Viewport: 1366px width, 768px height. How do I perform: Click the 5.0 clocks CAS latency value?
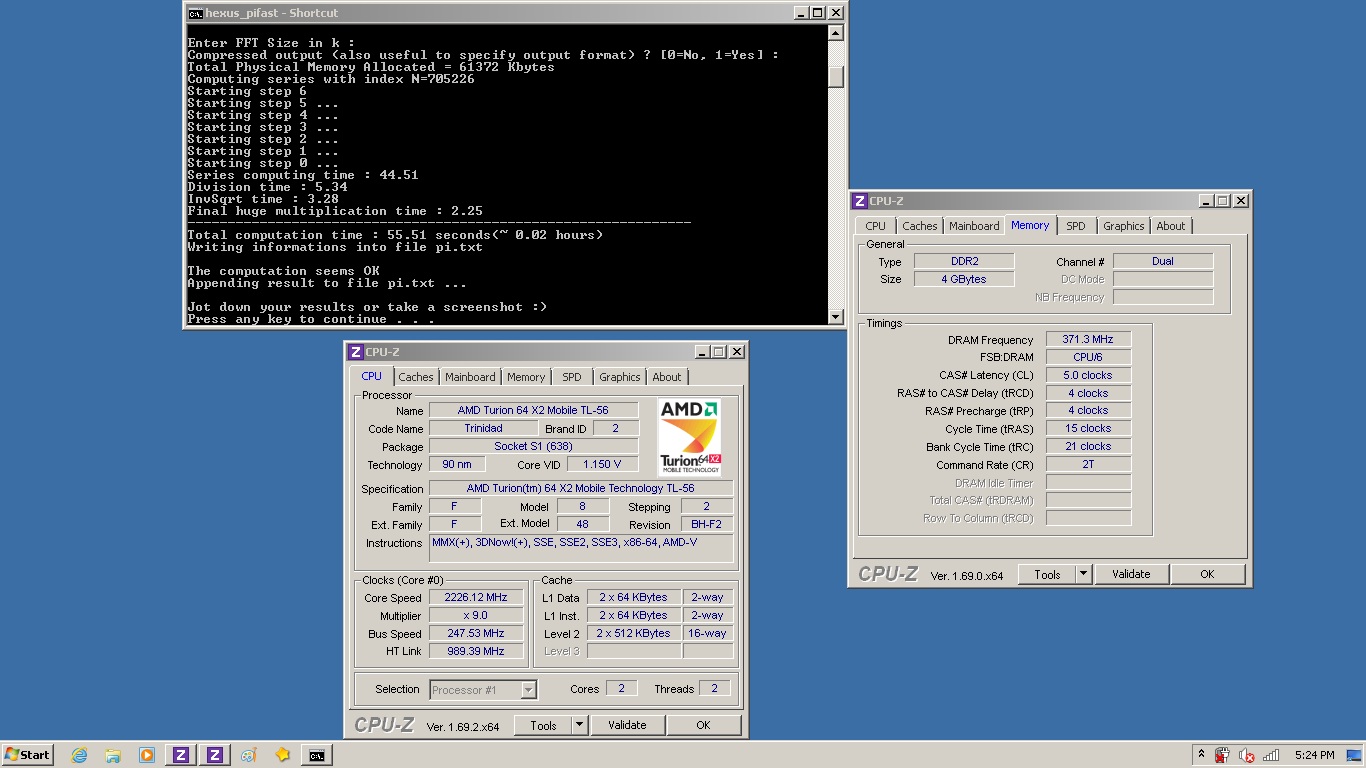(x=1088, y=375)
